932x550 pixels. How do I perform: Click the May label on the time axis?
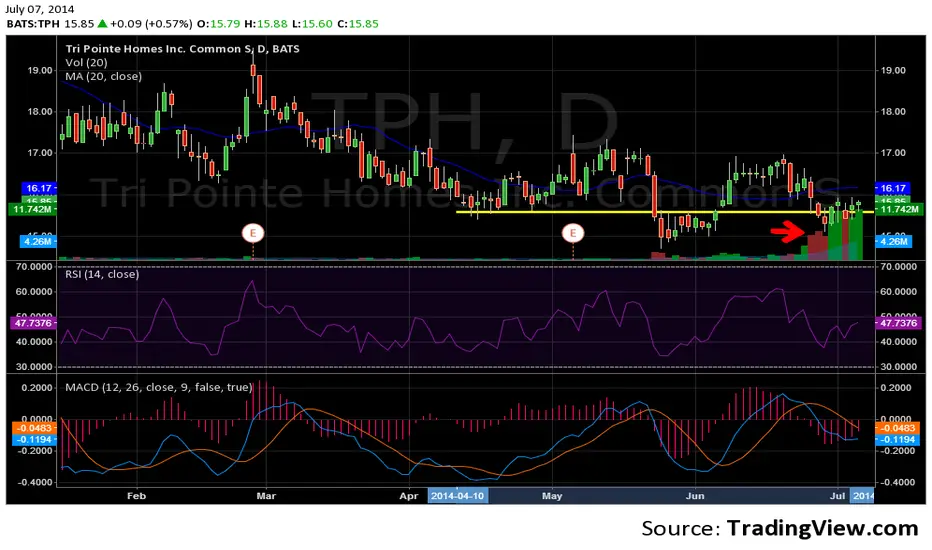552,496
